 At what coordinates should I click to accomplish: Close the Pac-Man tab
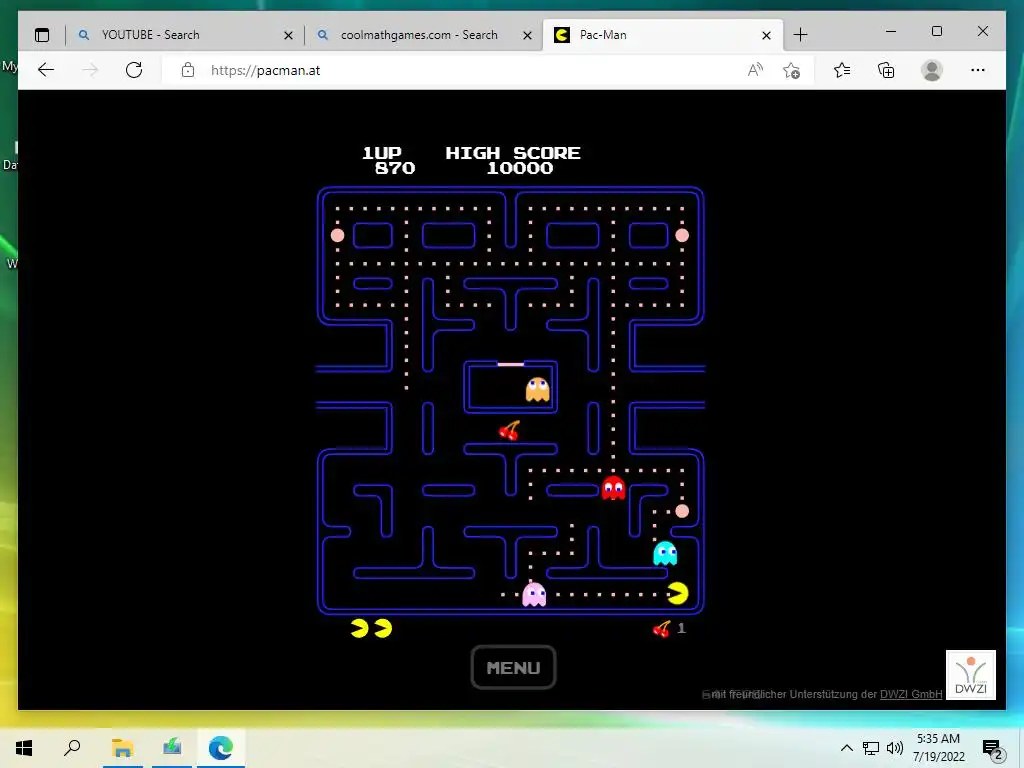766,35
